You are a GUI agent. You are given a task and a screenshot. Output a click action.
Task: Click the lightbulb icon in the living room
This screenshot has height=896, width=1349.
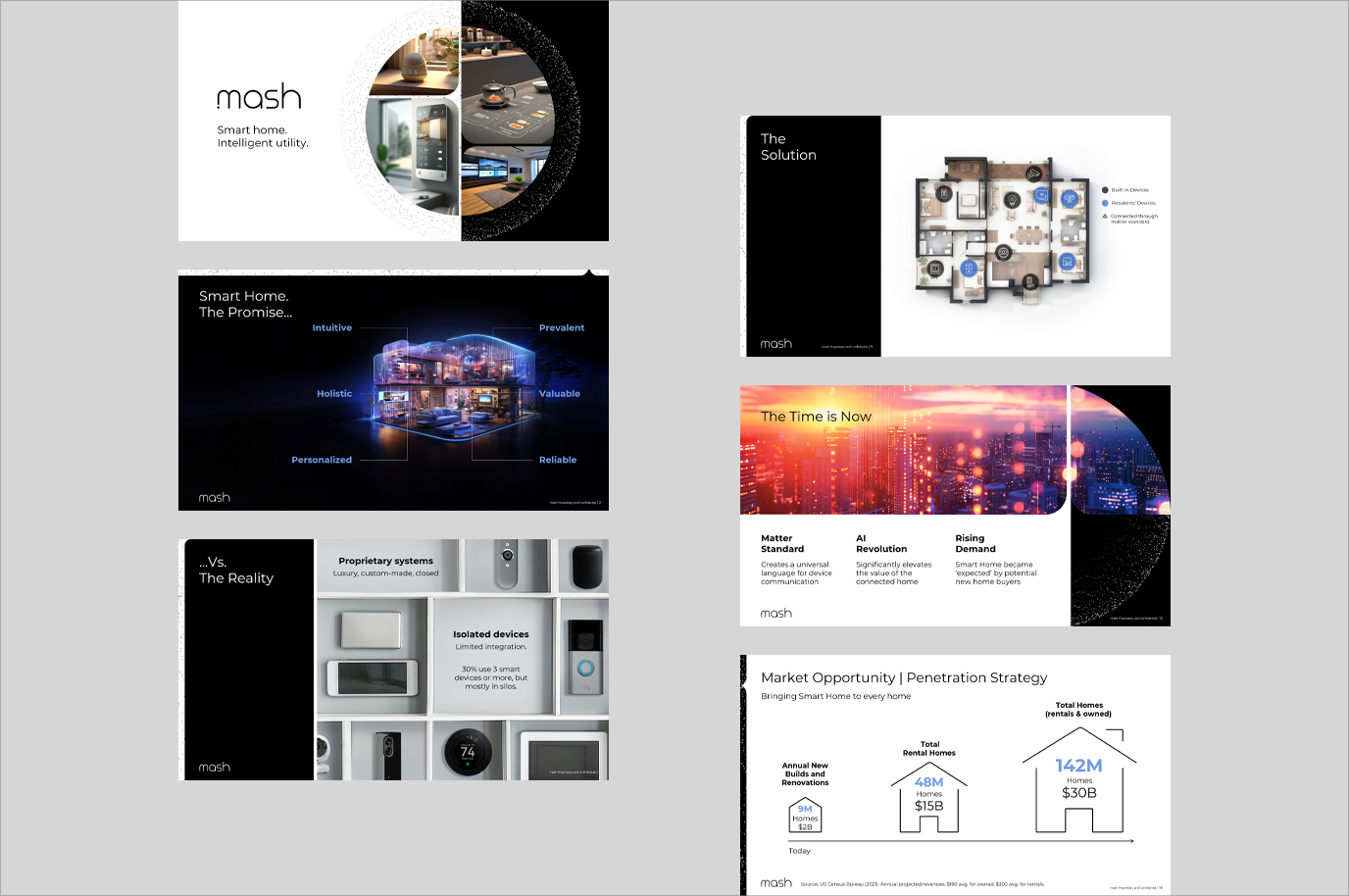point(1012,201)
